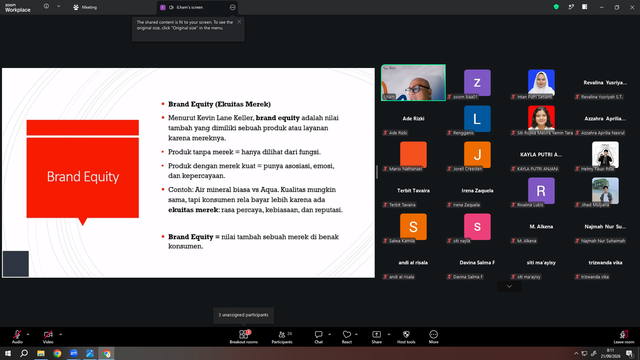Start video with the Video button

tap(48, 336)
